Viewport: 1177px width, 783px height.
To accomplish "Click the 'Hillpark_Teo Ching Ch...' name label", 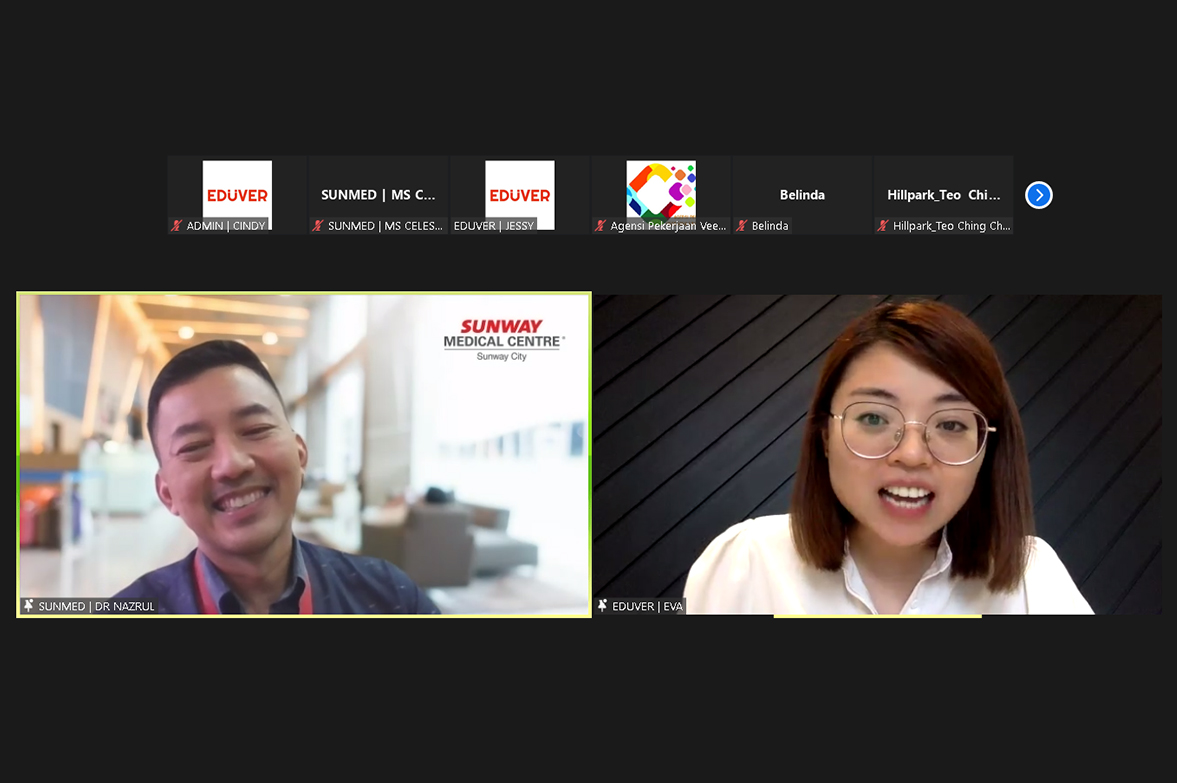I will coord(951,225).
